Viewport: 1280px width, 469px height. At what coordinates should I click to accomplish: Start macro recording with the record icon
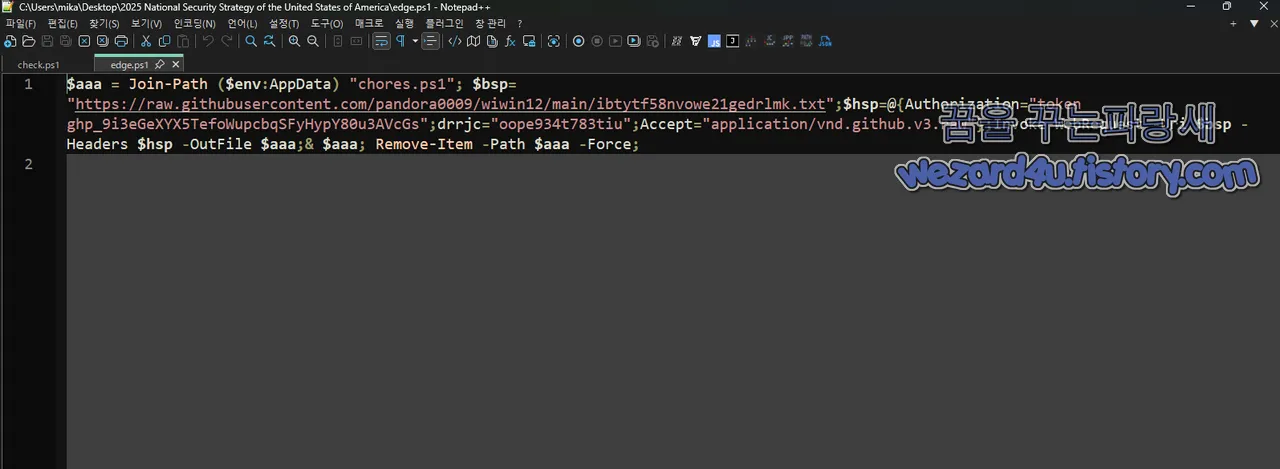tap(578, 41)
